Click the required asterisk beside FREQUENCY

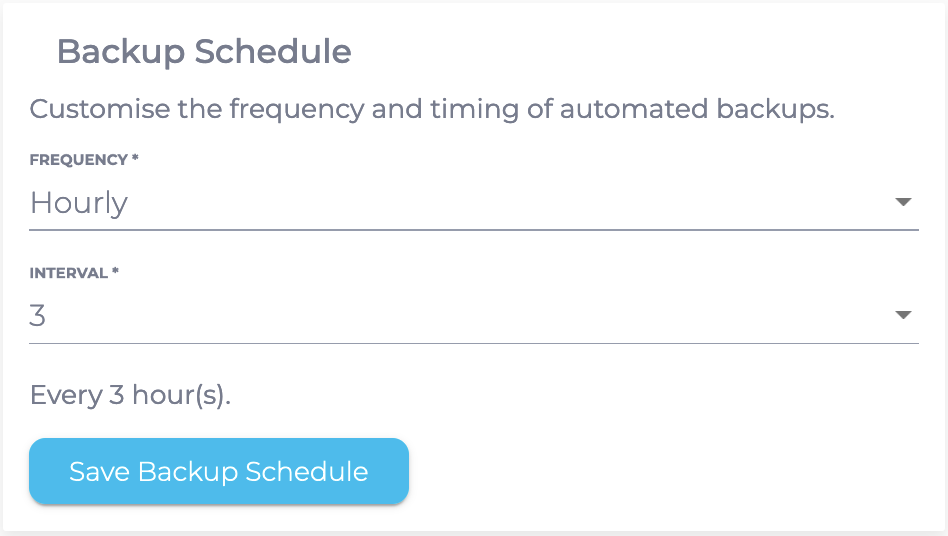[135, 159]
